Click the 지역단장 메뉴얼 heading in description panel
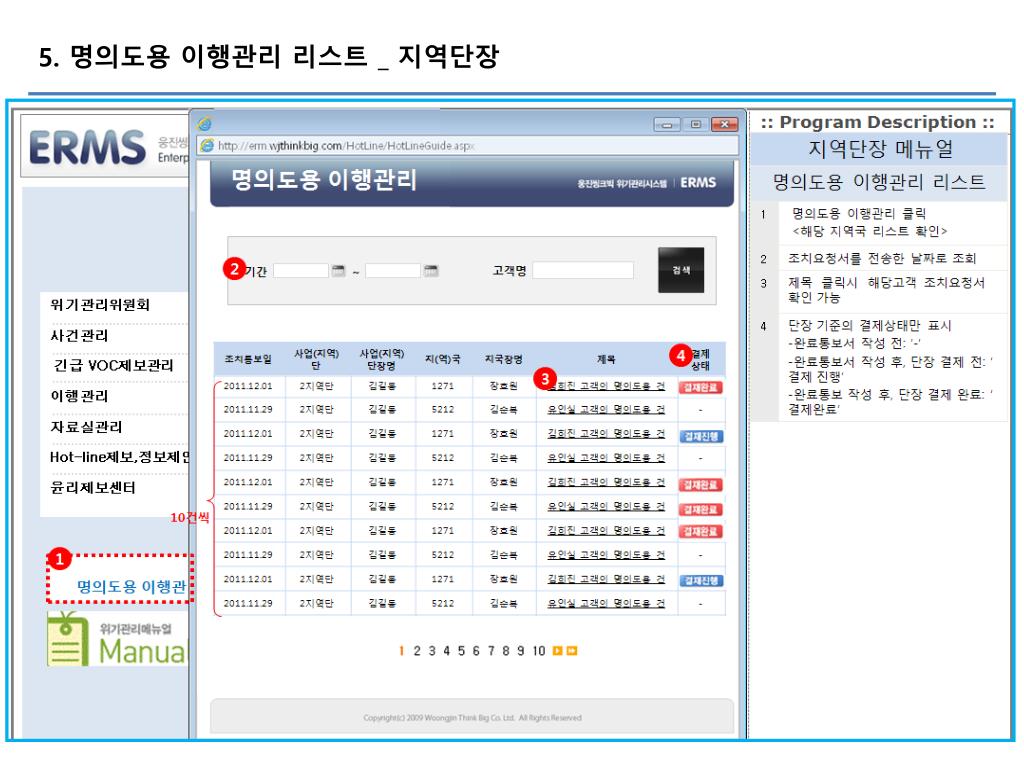This screenshot has height=768, width=1024. point(880,149)
